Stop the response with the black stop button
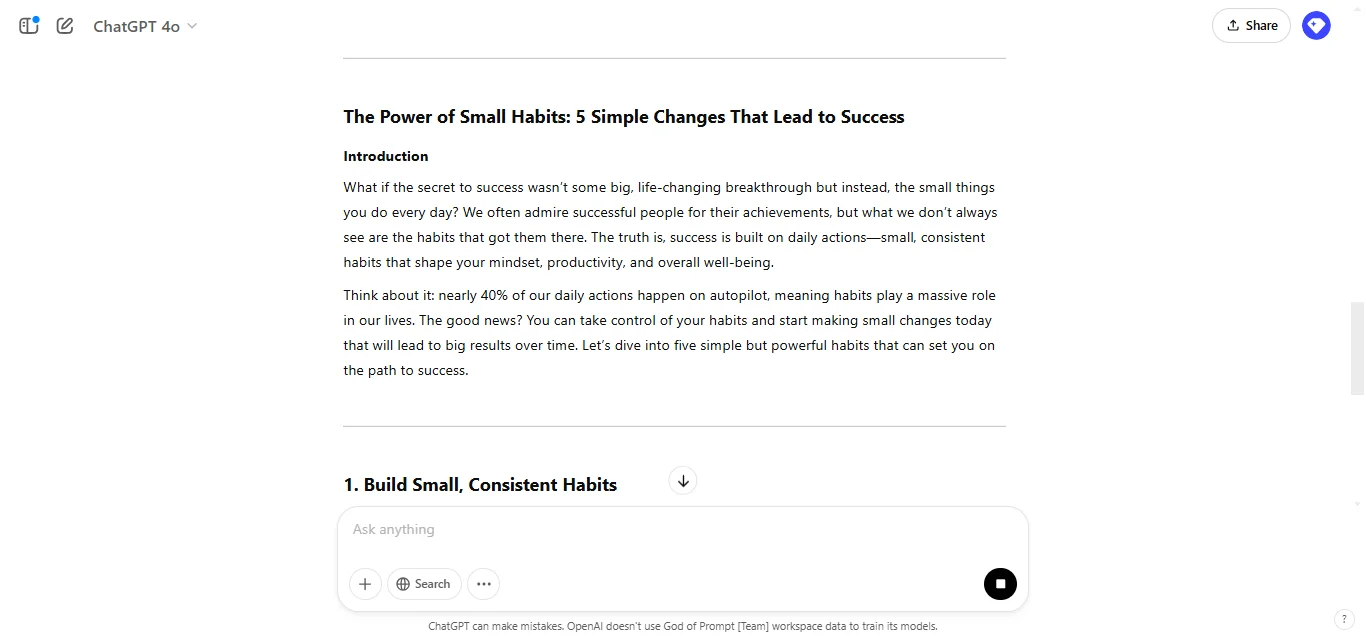1366x641 pixels. [1000, 584]
